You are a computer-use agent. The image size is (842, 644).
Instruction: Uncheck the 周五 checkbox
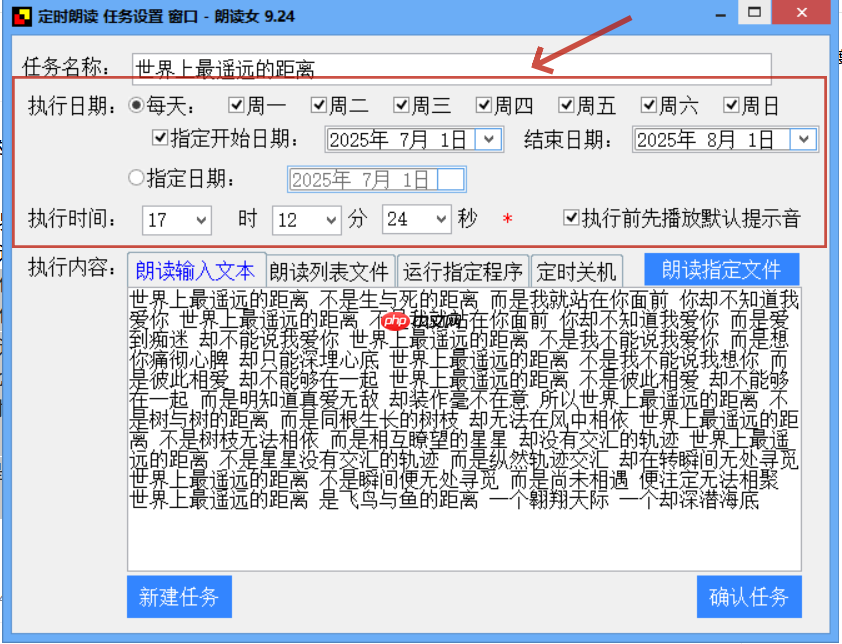point(567,105)
